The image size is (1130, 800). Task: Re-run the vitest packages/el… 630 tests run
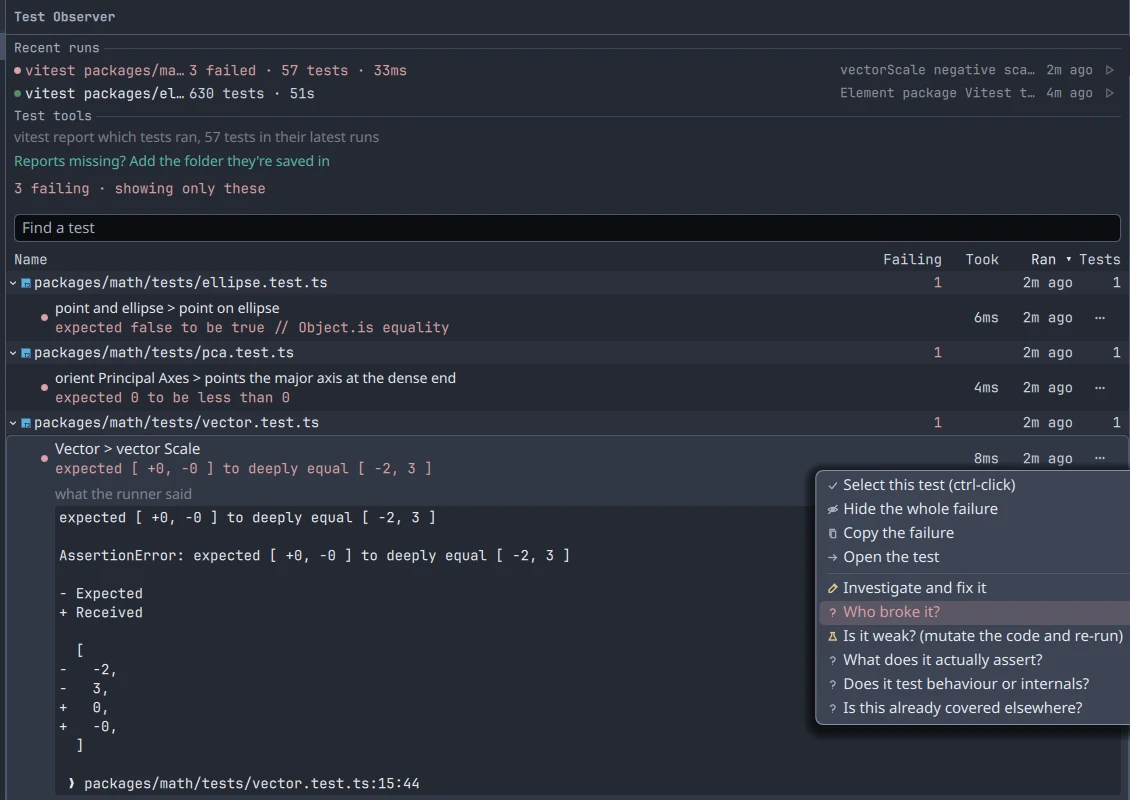pyautogui.click(x=1110, y=93)
